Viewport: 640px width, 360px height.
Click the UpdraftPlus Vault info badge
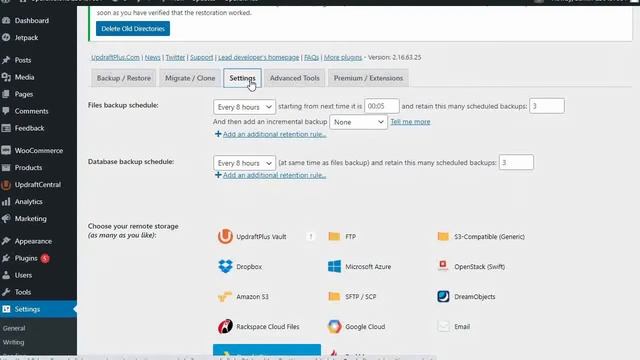tap(311, 236)
